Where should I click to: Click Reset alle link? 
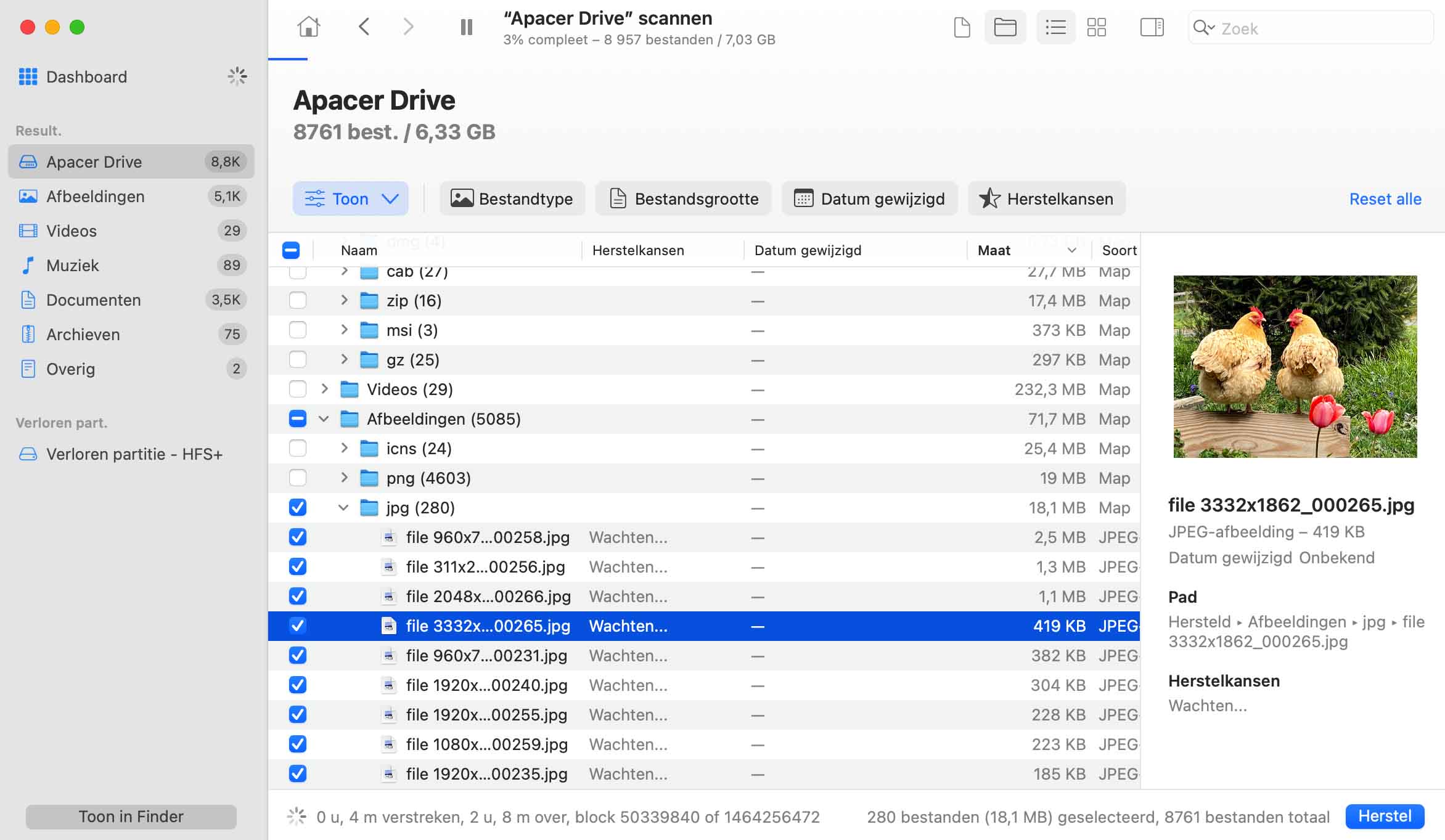pos(1385,199)
